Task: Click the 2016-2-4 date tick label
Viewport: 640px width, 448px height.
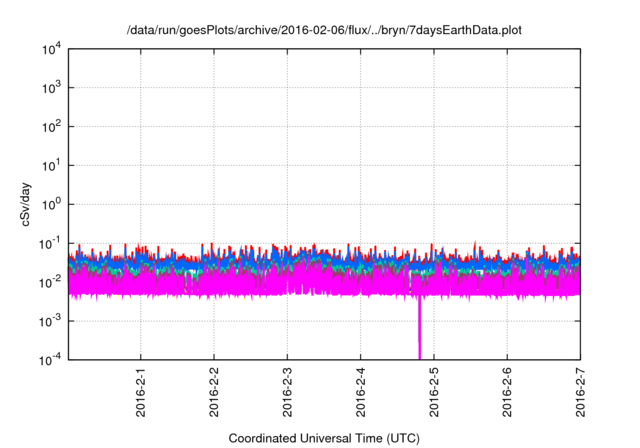Action: pyautogui.click(x=360, y=392)
